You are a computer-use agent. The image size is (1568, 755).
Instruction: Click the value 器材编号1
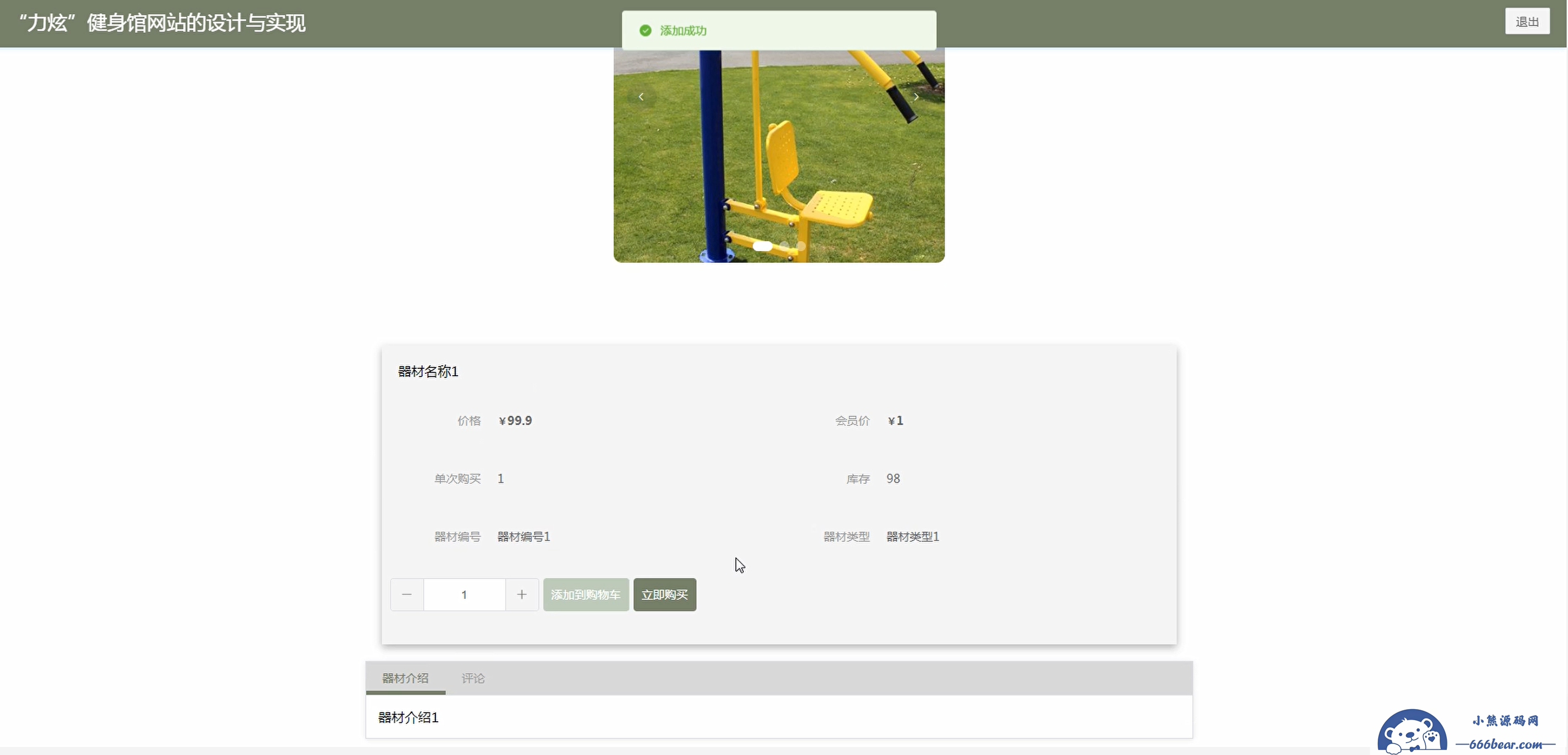point(523,537)
